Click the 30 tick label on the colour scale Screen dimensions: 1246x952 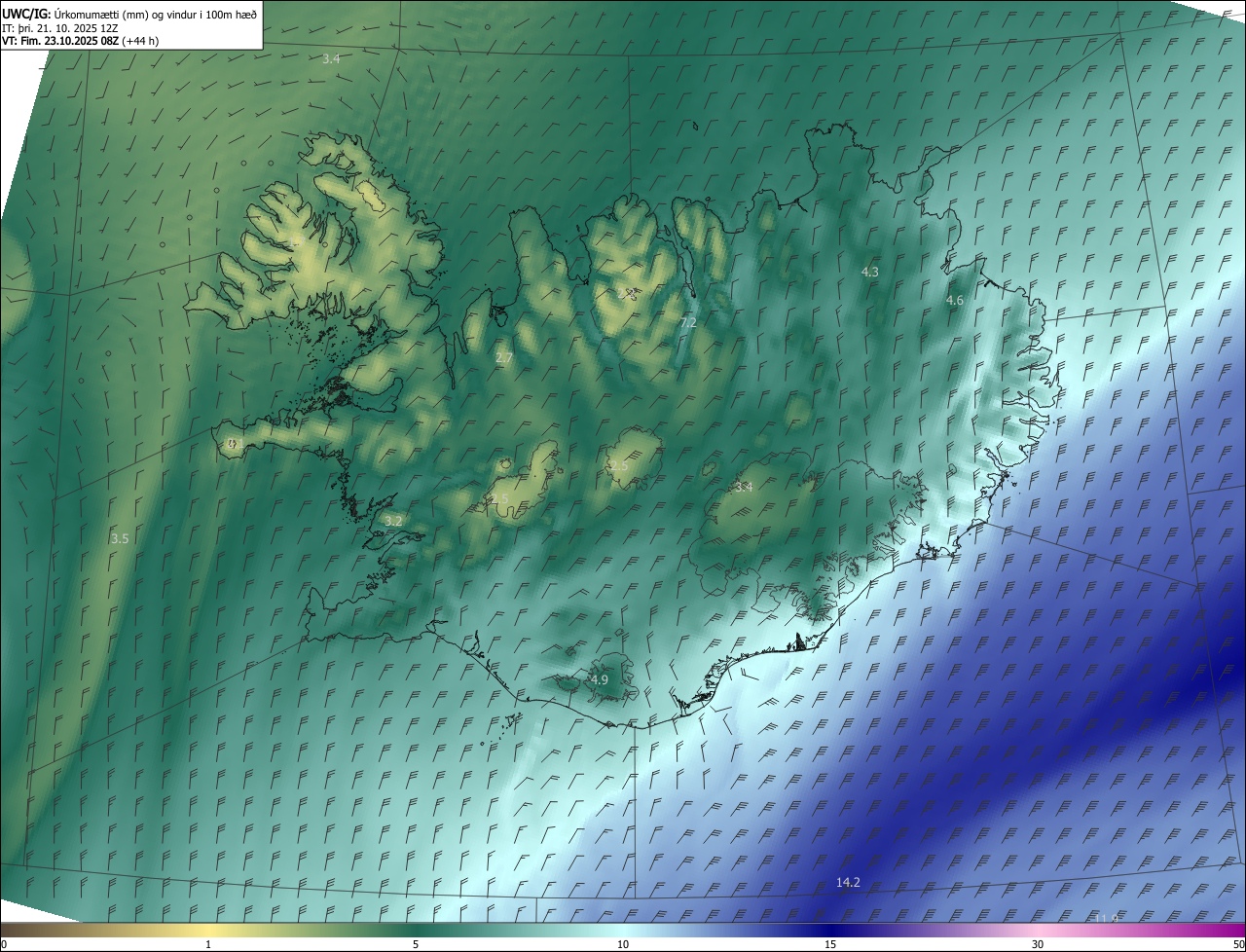[1038, 944]
